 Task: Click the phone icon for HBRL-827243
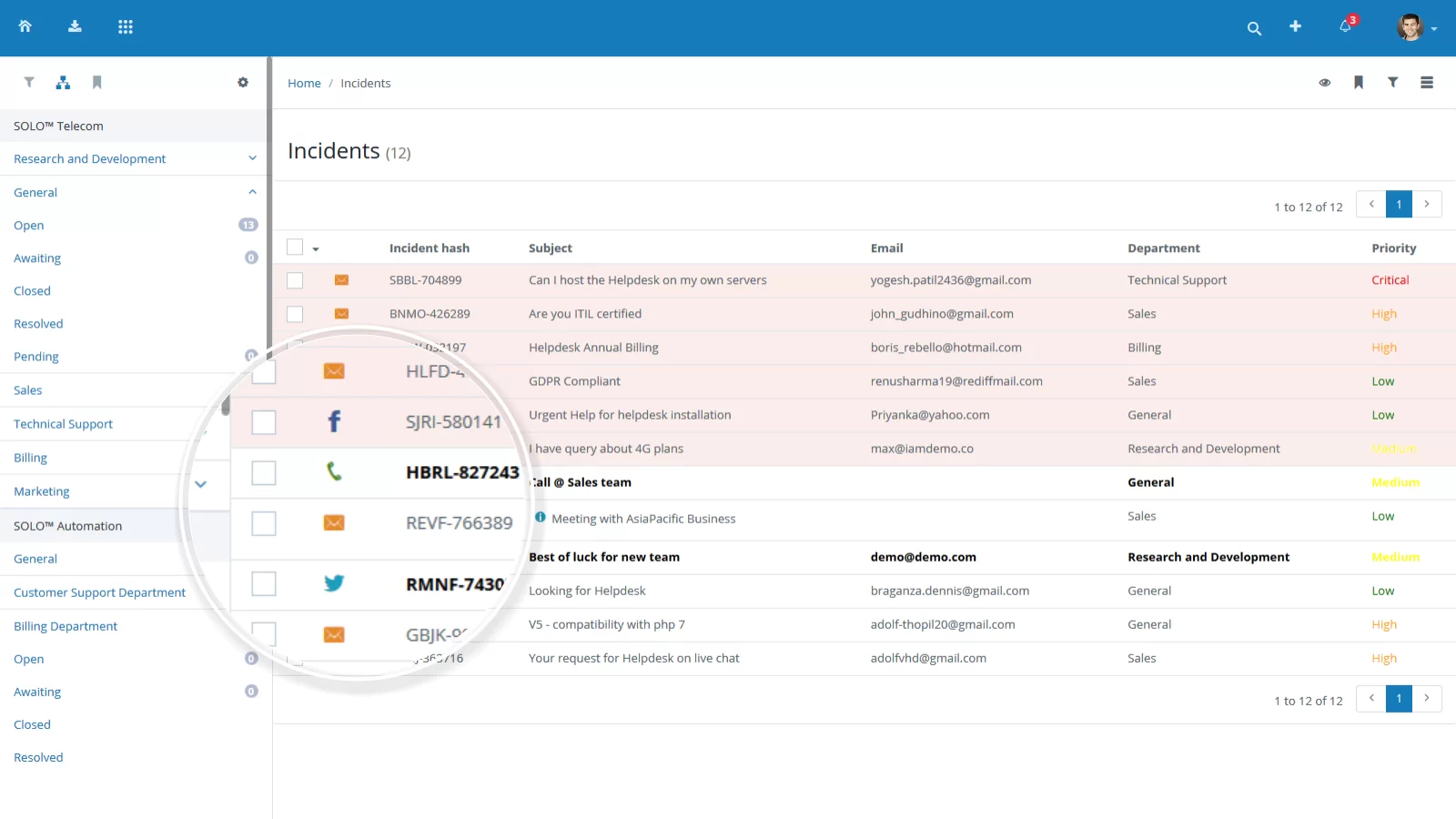pyautogui.click(x=334, y=471)
